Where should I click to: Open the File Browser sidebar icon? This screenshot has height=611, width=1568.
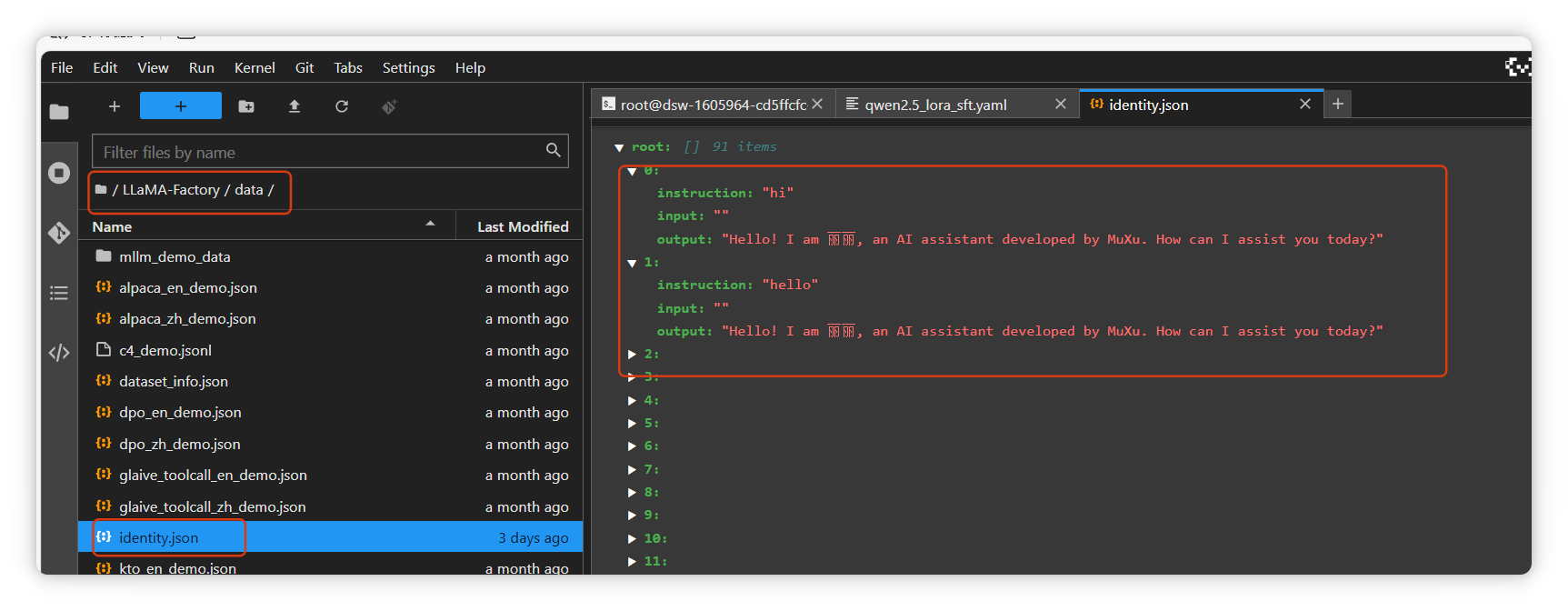coord(59,112)
